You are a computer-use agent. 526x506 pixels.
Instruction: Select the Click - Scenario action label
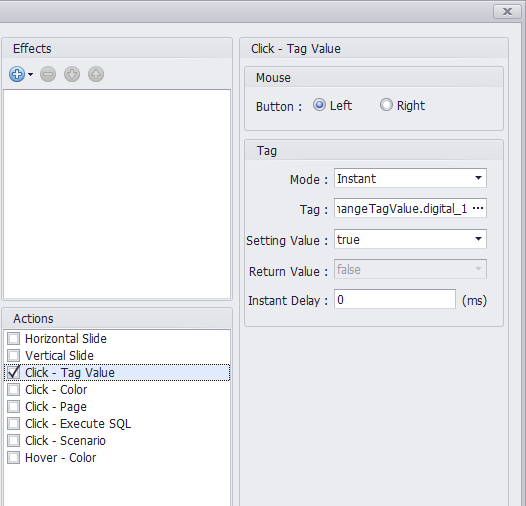(x=65, y=441)
